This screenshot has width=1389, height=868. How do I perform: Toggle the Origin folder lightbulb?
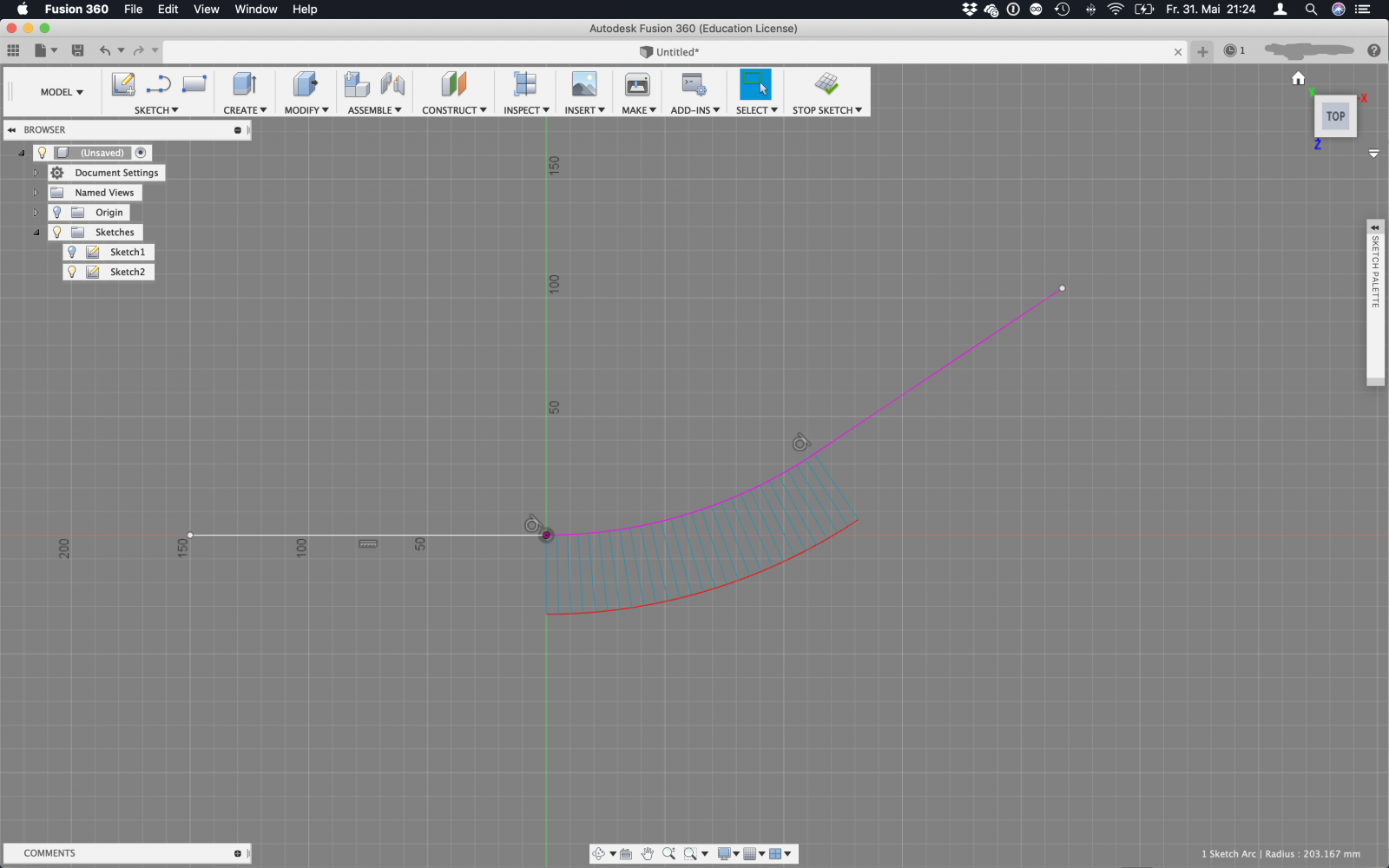point(57,213)
